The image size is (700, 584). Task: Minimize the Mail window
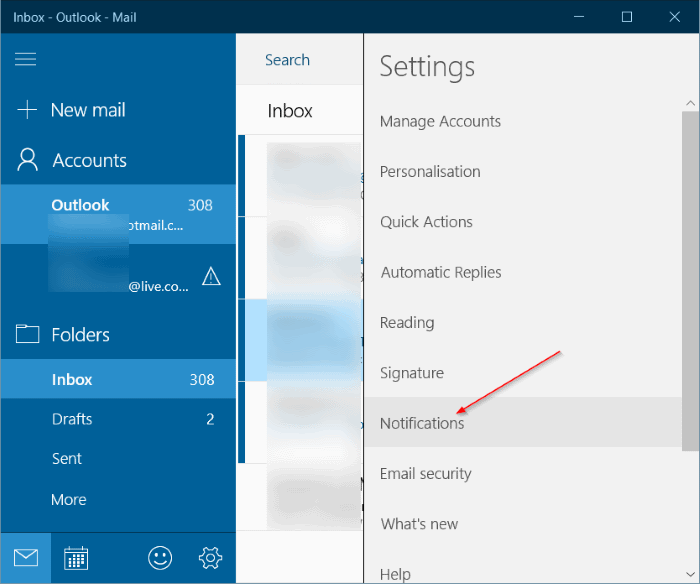pyautogui.click(x=579, y=17)
